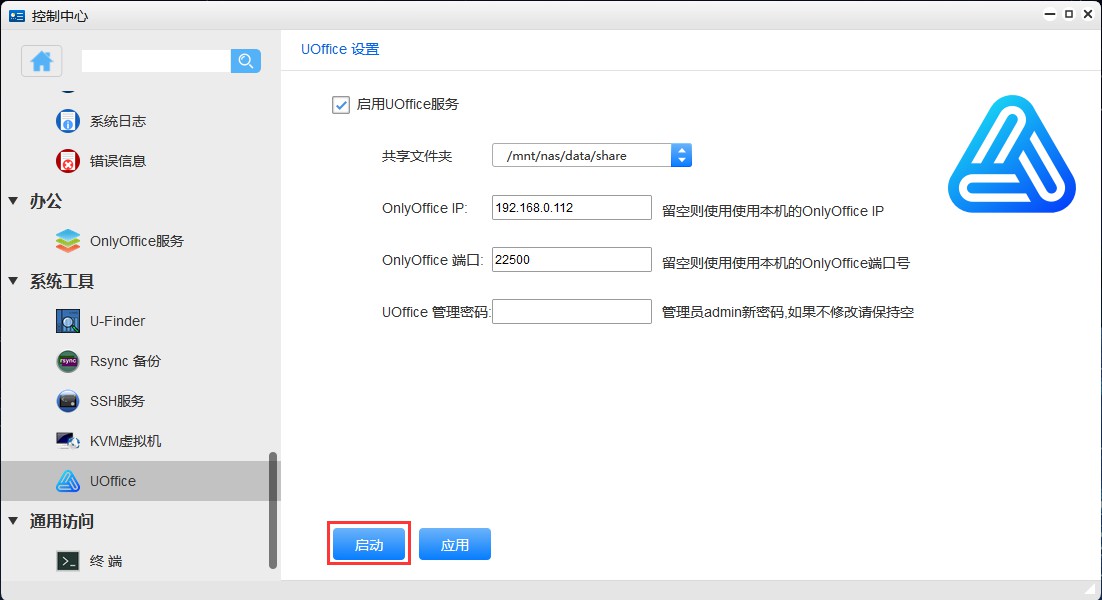Select KVM虚拟机 in the sidebar
This screenshot has width=1102, height=600.
click(124, 440)
